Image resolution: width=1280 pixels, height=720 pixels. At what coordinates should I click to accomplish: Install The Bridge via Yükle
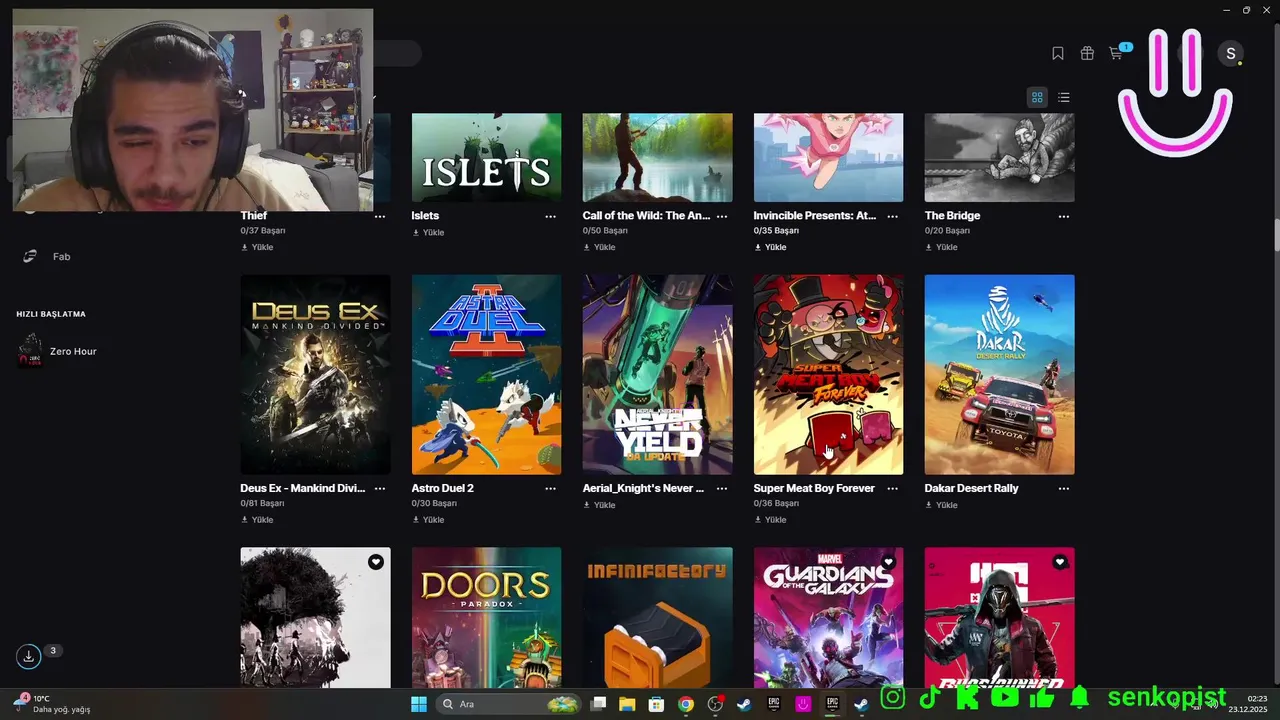click(x=942, y=247)
